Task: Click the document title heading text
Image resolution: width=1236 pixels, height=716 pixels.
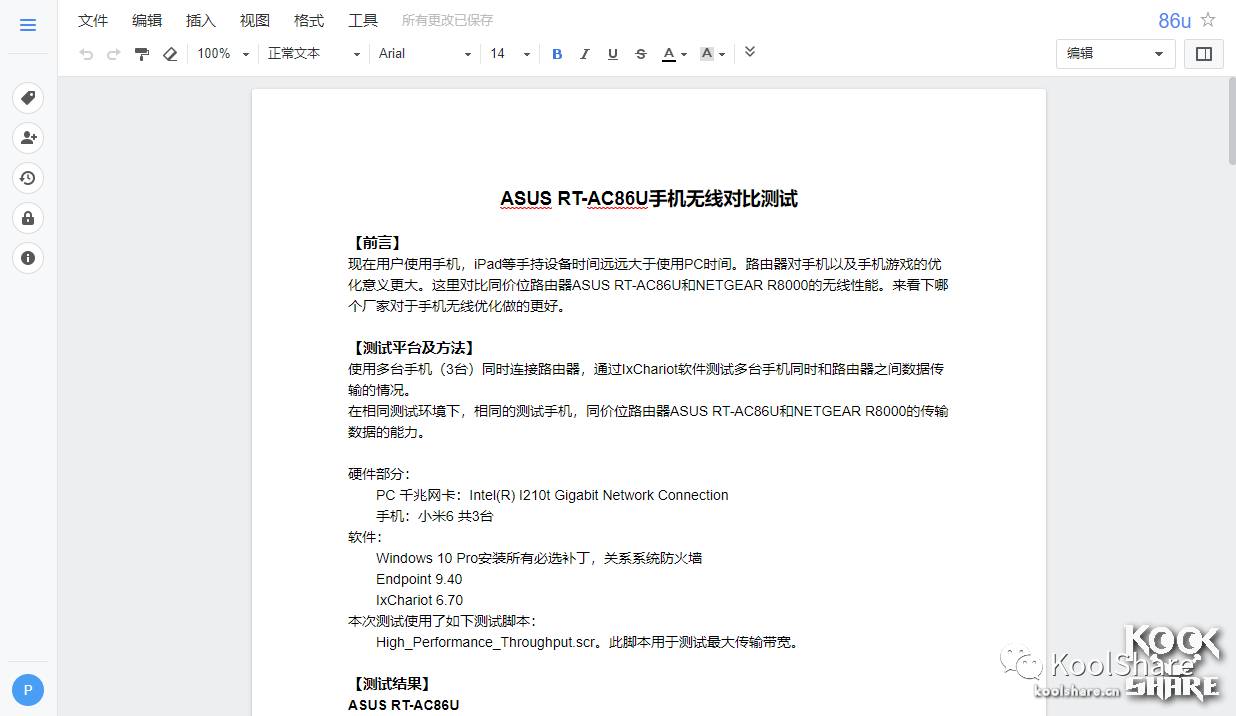Action: click(x=649, y=199)
